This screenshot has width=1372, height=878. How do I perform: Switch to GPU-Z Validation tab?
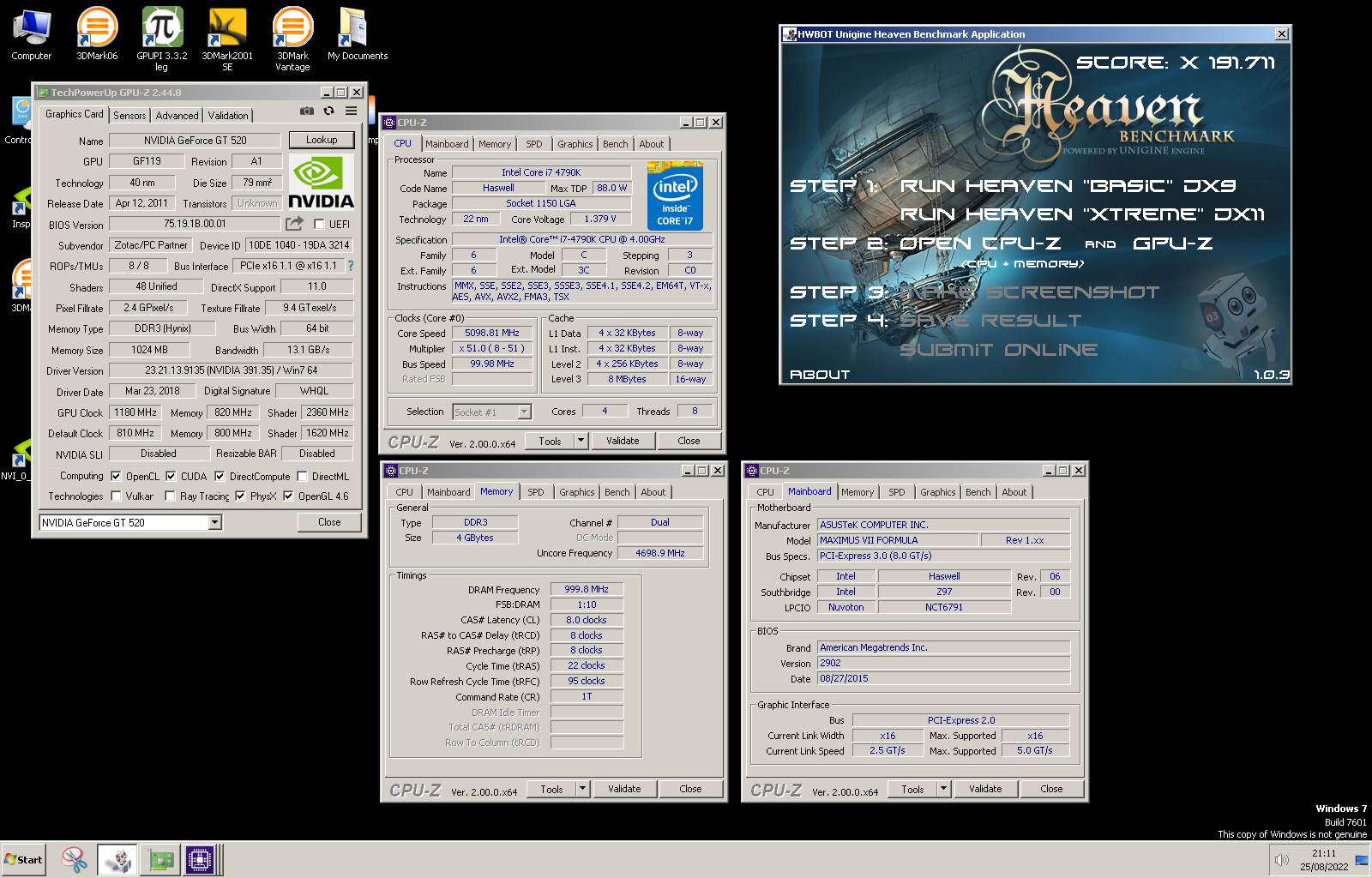[x=228, y=116]
